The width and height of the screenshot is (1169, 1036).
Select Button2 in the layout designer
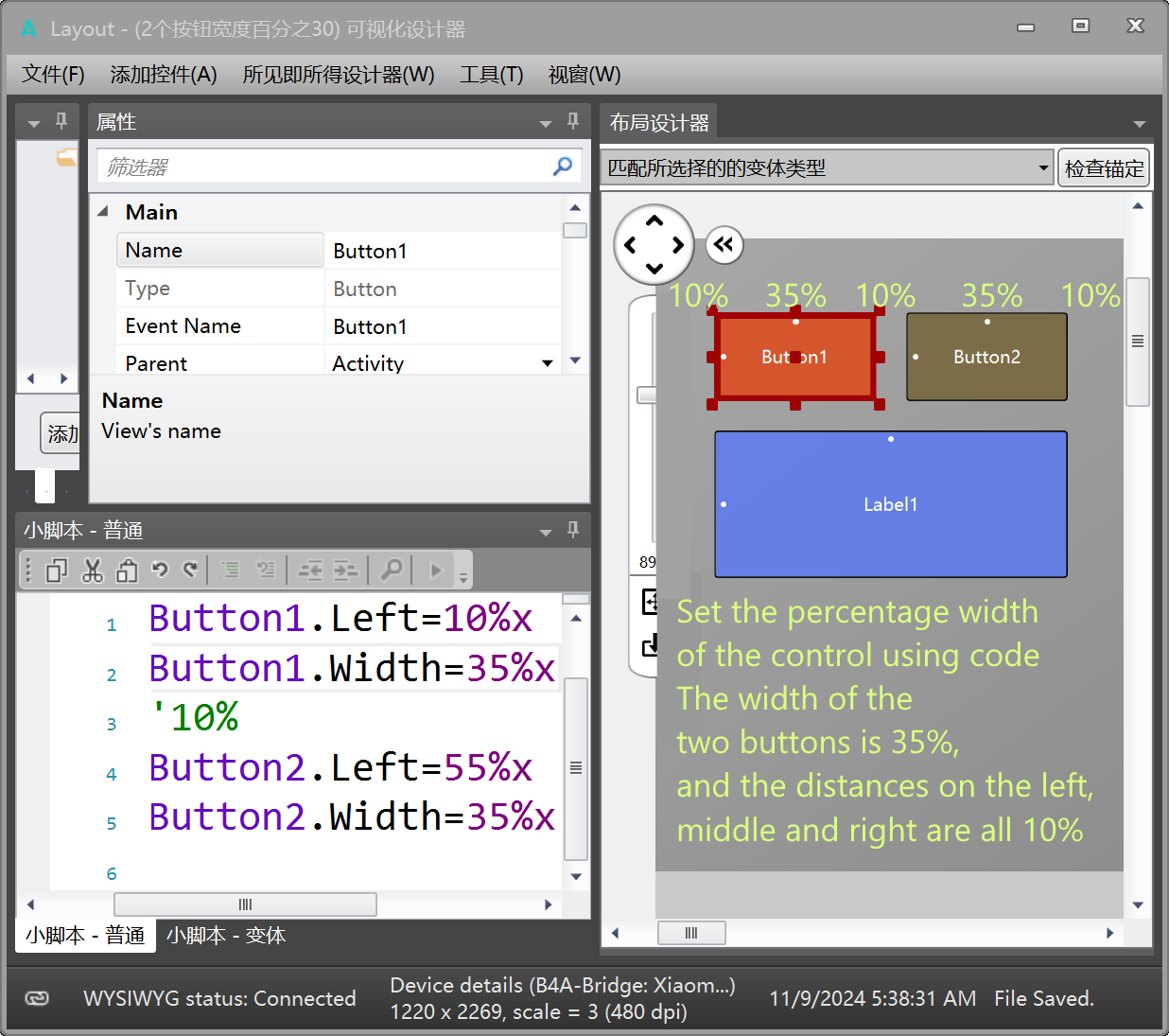(986, 357)
